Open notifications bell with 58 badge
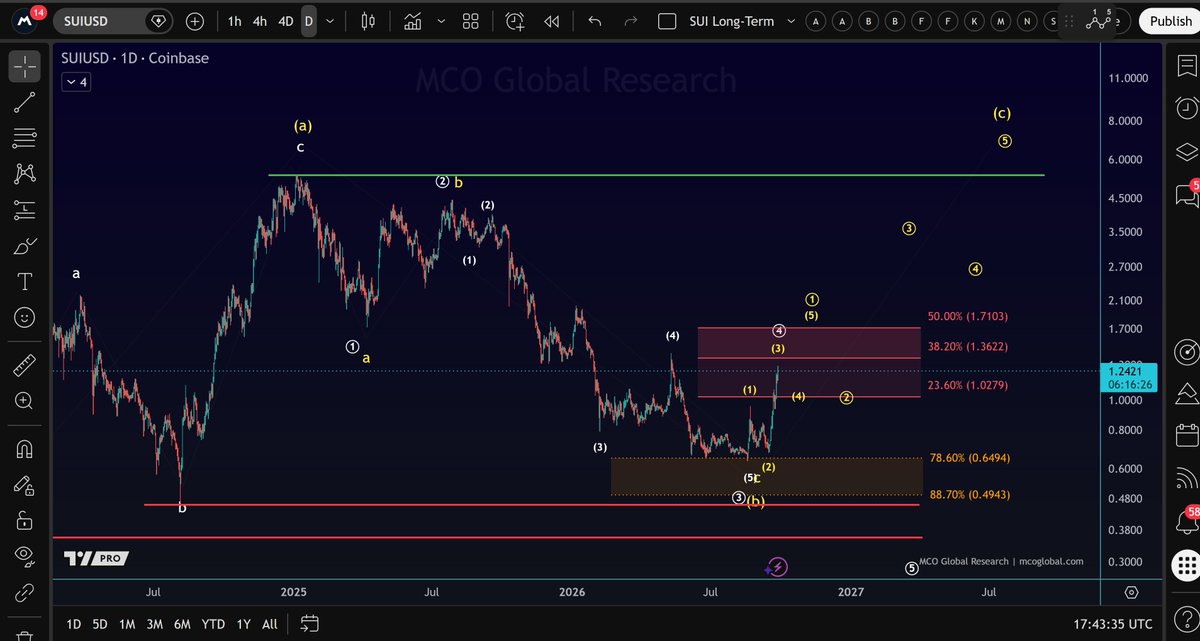This screenshot has width=1200, height=641. tap(1186, 522)
